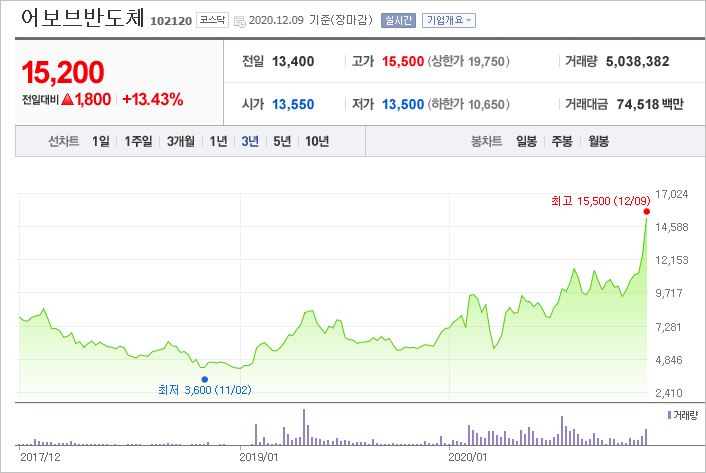The width and height of the screenshot is (706, 473).
Task: Click the calendar icon beside the date 2020.12.09
Action: click(240, 21)
